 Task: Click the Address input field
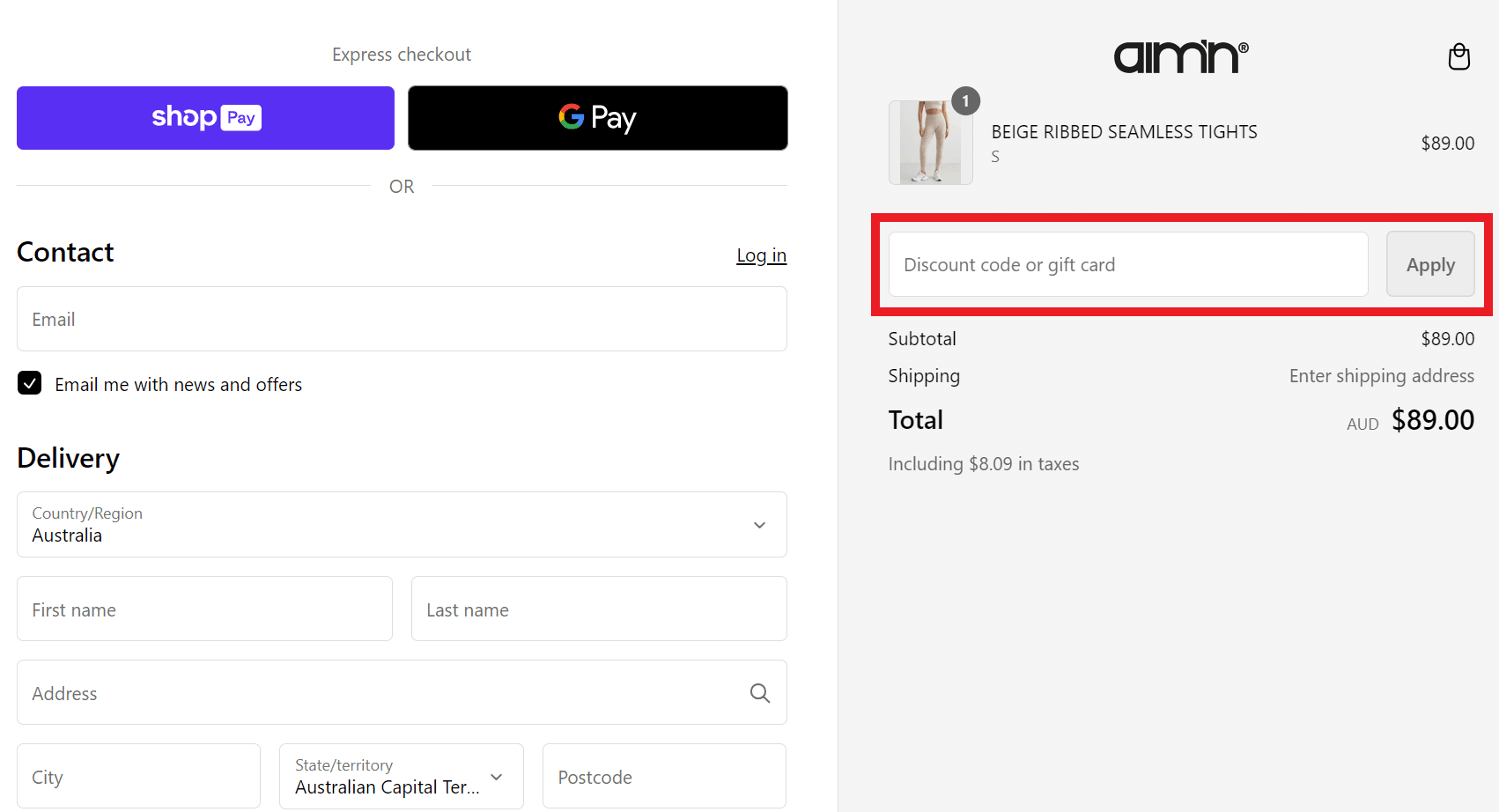tap(402, 693)
